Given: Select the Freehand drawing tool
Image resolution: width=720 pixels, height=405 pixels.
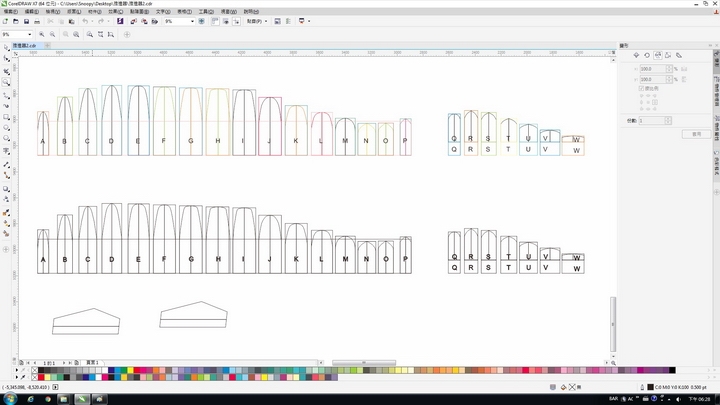Looking at the screenshot, I should (x=6, y=96).
